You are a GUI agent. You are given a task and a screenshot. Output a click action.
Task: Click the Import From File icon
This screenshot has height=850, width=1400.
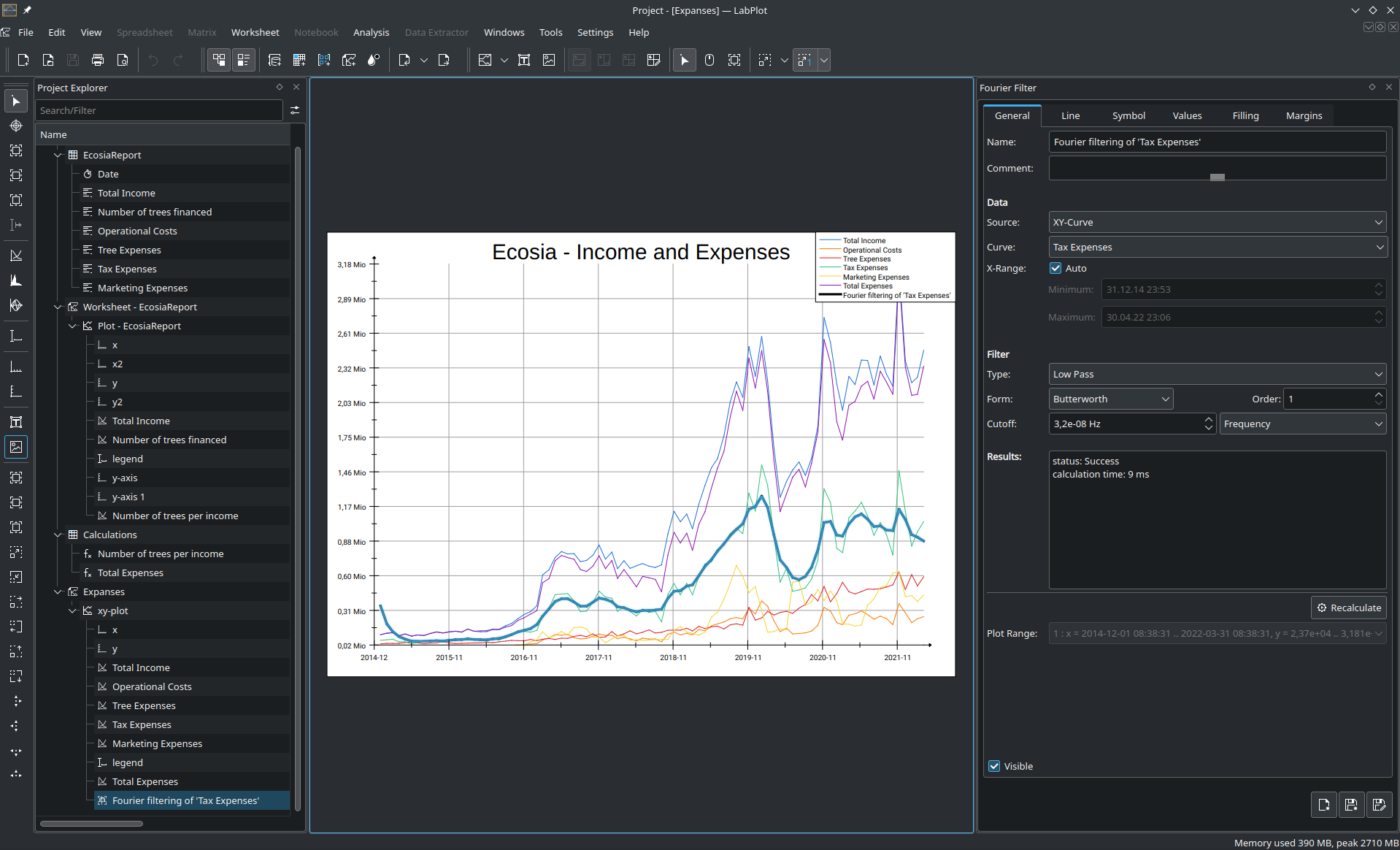tap(404, 60)
